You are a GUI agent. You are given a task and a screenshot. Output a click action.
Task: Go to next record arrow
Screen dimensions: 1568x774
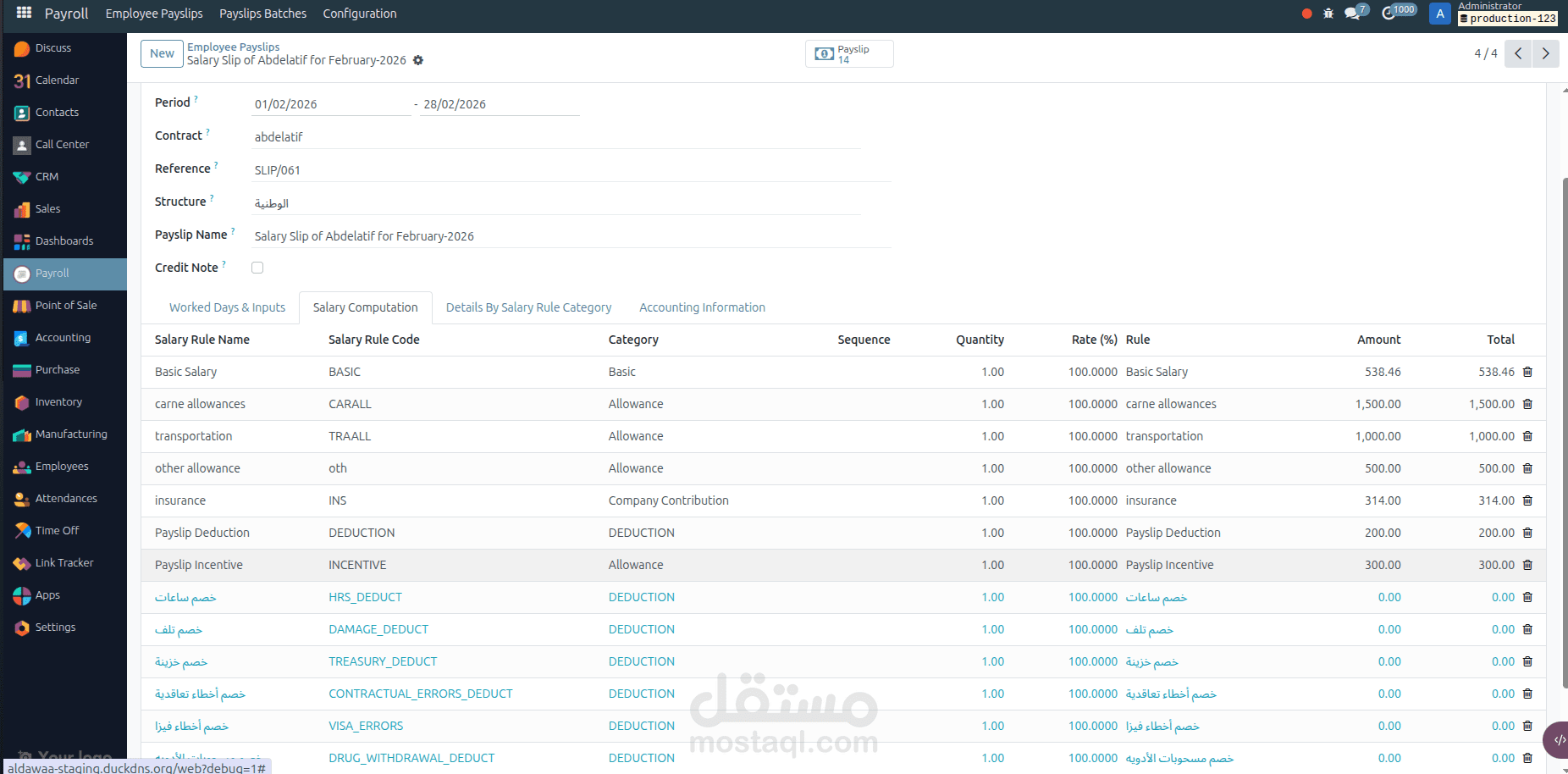(1545, 53)
